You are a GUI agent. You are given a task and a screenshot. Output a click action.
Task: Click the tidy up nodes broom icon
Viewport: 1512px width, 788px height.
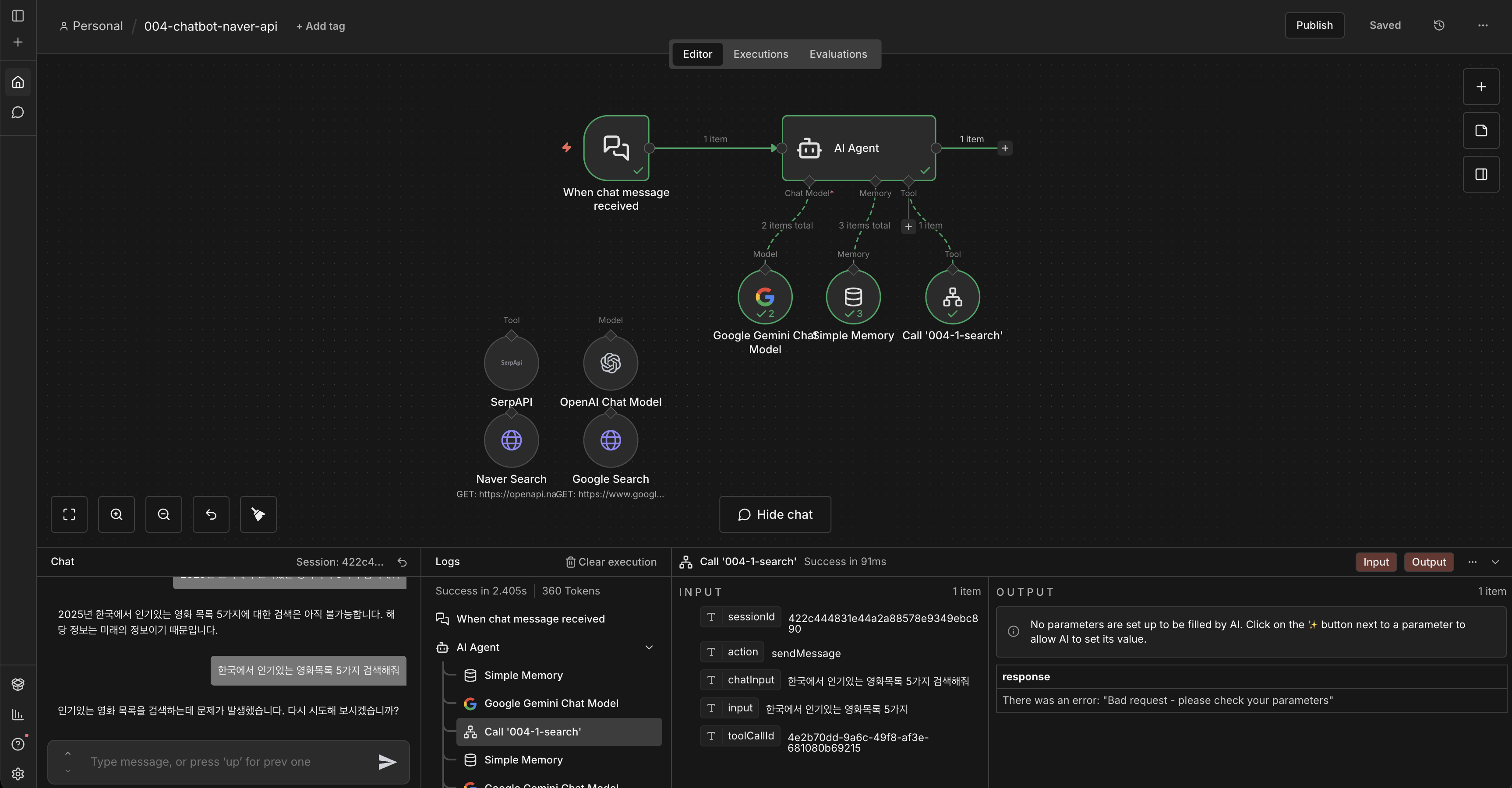coord(258,514)
